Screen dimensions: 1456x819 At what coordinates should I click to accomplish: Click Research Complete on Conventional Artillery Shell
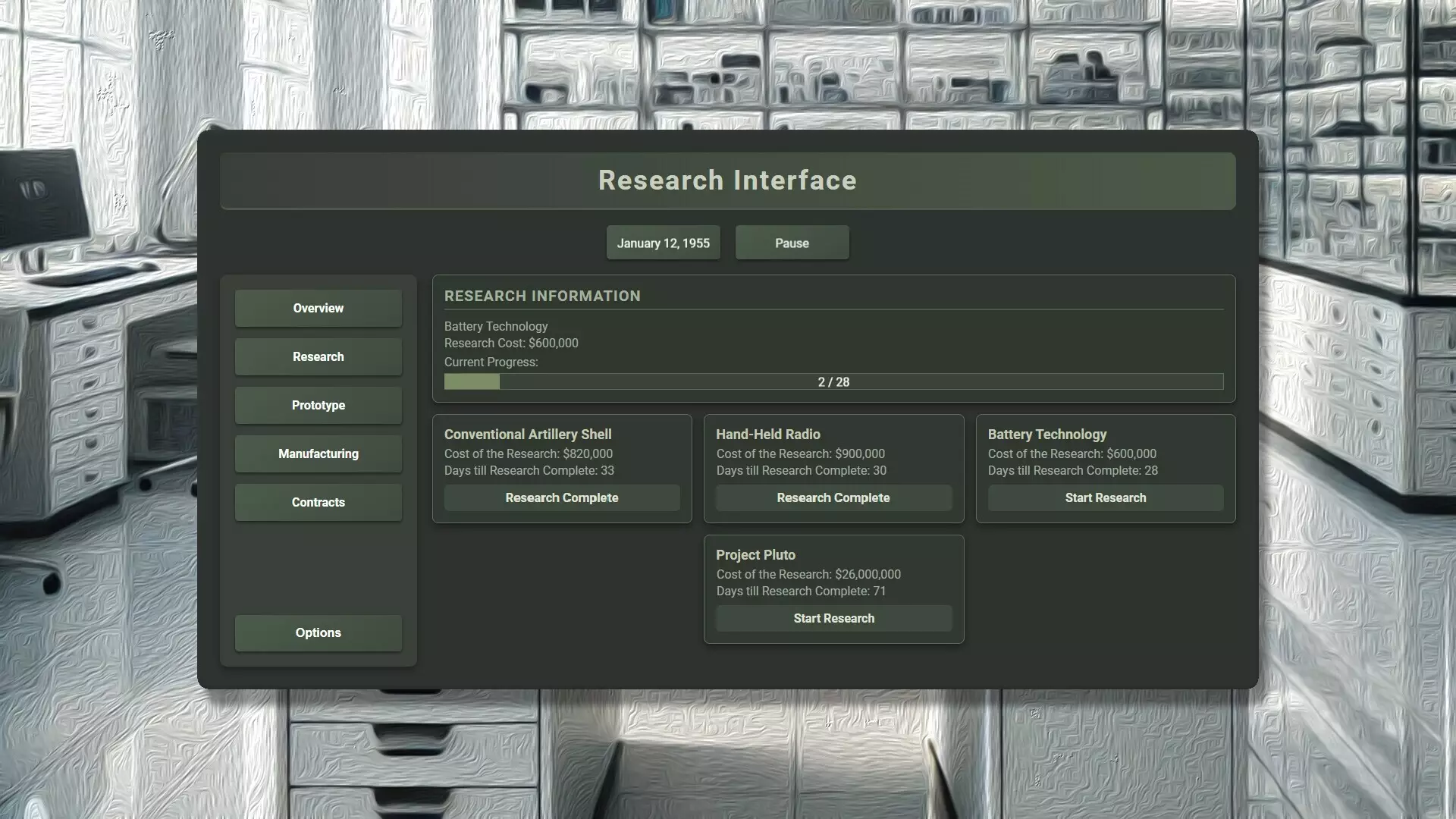[561, 497]
